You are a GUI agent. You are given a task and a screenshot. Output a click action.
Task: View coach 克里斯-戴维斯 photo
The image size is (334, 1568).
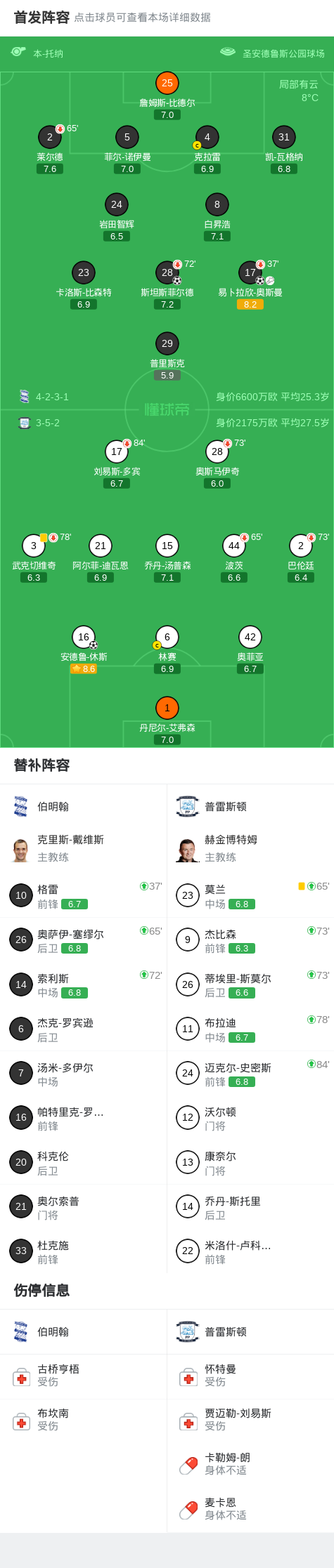pos(21,850)
